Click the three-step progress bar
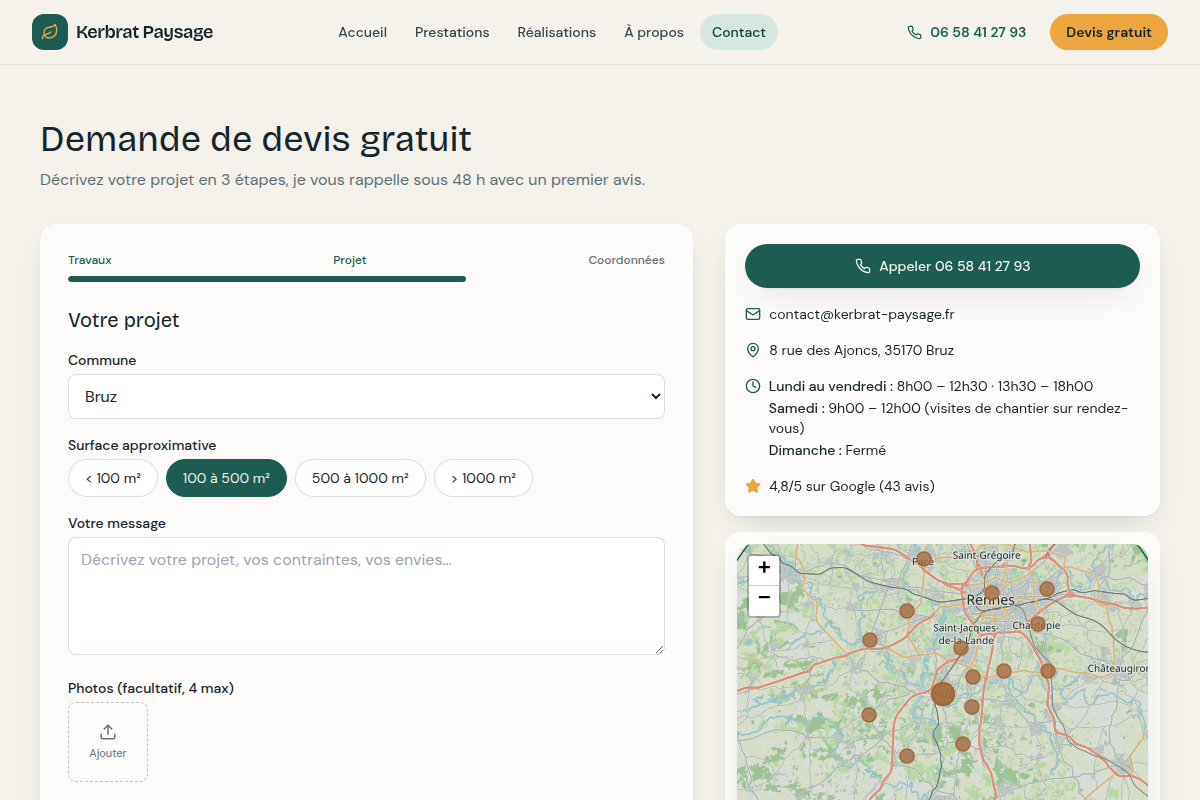This screenshot has height=800, width=1200. point(366,279)
